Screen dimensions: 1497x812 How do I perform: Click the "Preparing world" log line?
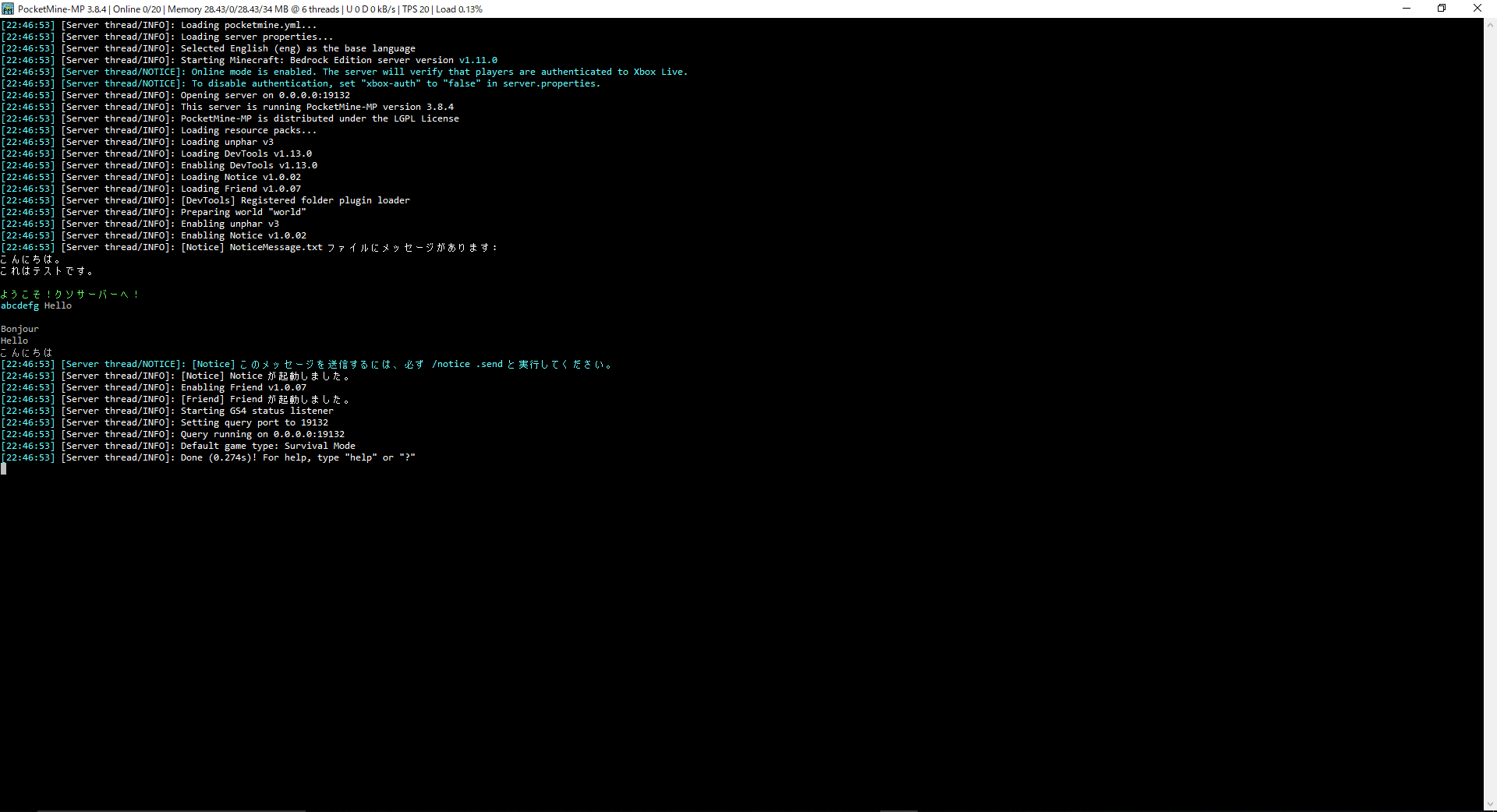[243, 212]
